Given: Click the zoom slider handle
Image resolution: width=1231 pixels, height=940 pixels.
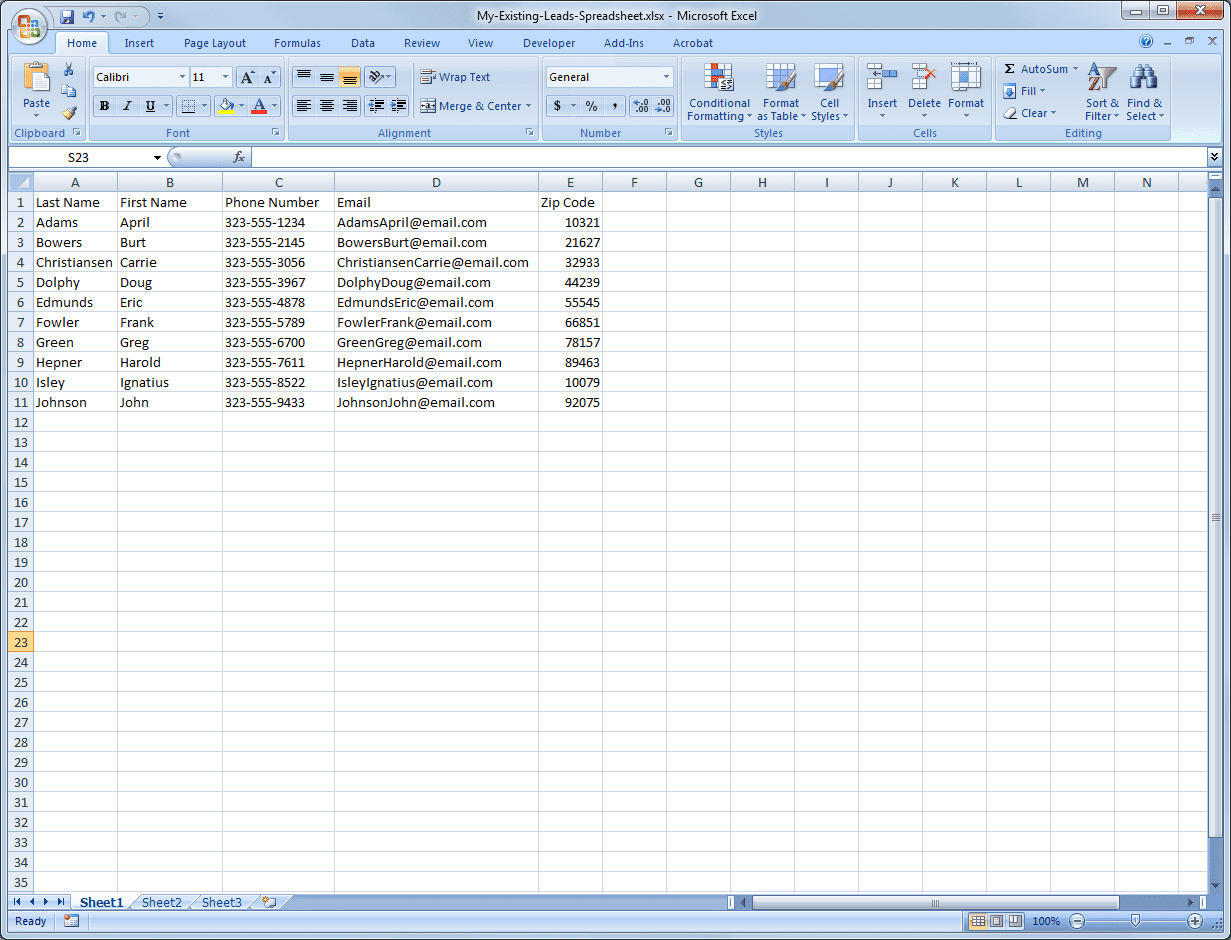Looking at the screenshot, I should [x=1135, y=921].
